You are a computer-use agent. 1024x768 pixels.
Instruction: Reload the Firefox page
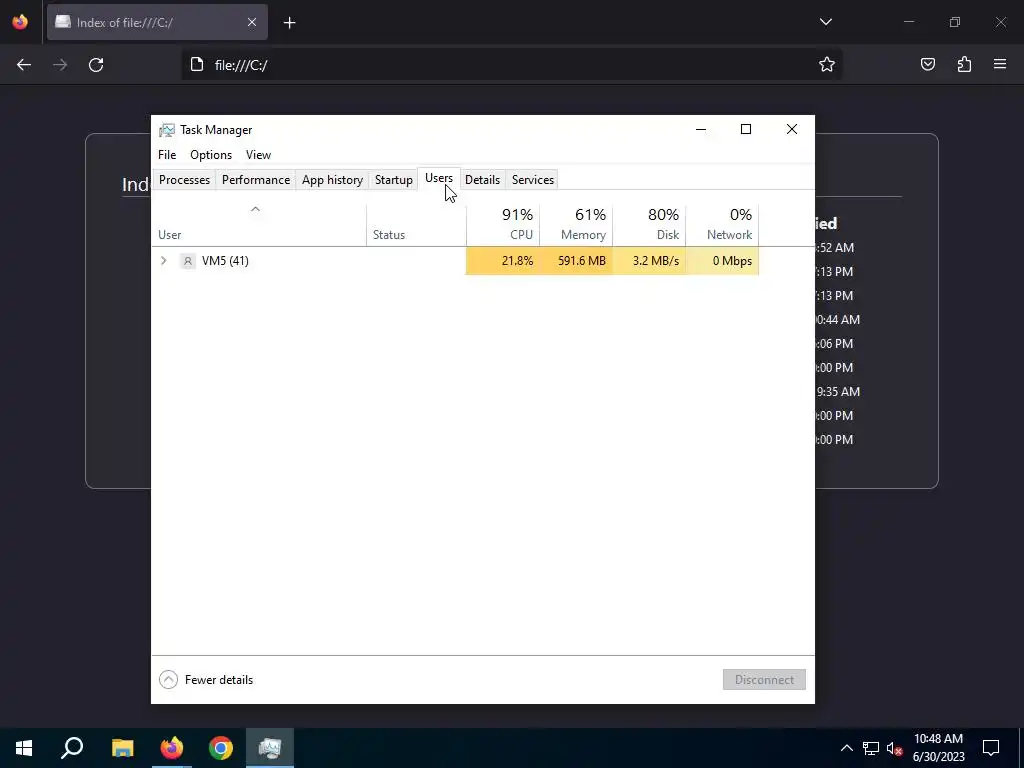(x=96, y=65)
